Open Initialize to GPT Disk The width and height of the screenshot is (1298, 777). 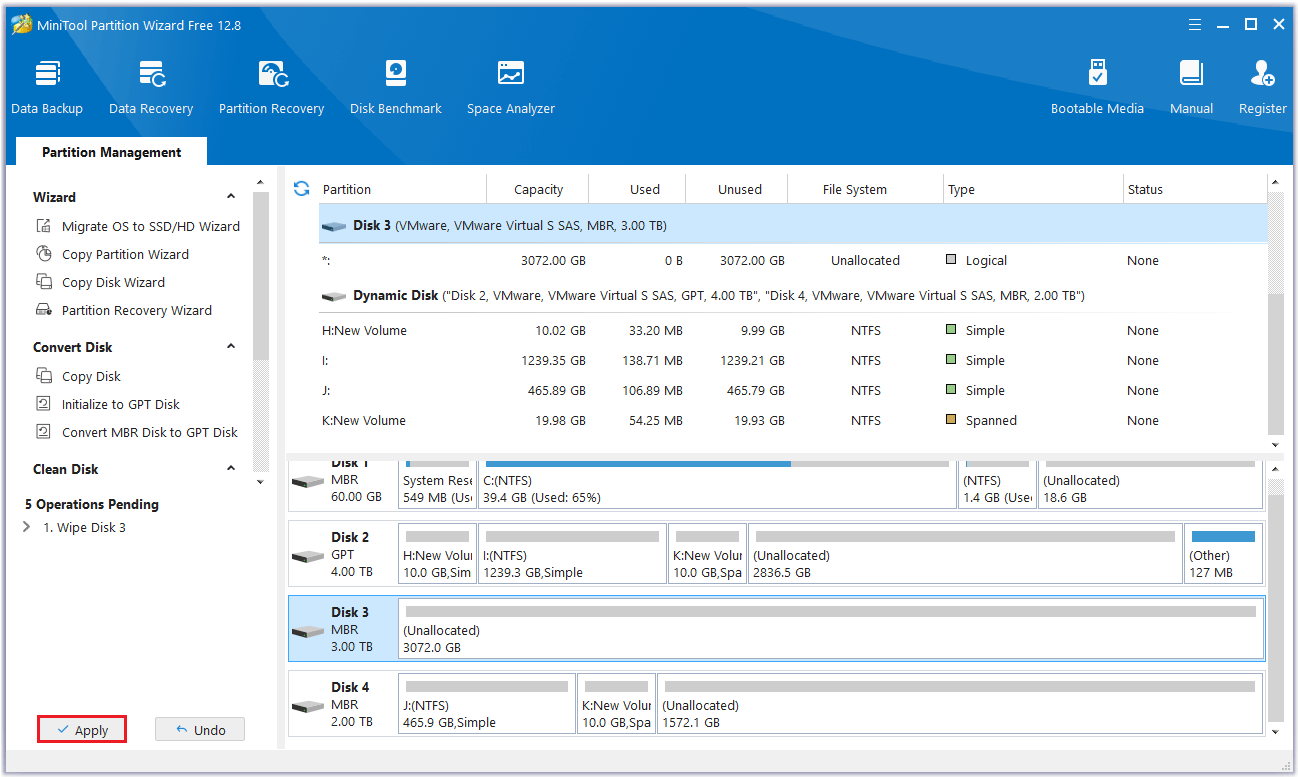pyautogui.click(x=121, y=404)
